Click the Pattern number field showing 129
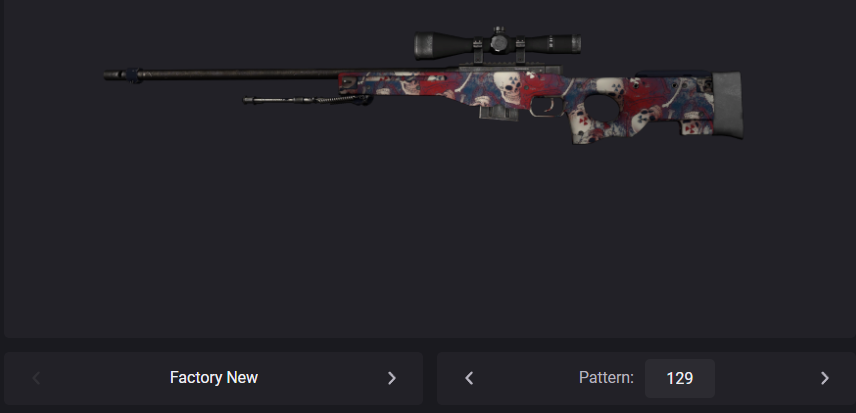 click(680, 378)
